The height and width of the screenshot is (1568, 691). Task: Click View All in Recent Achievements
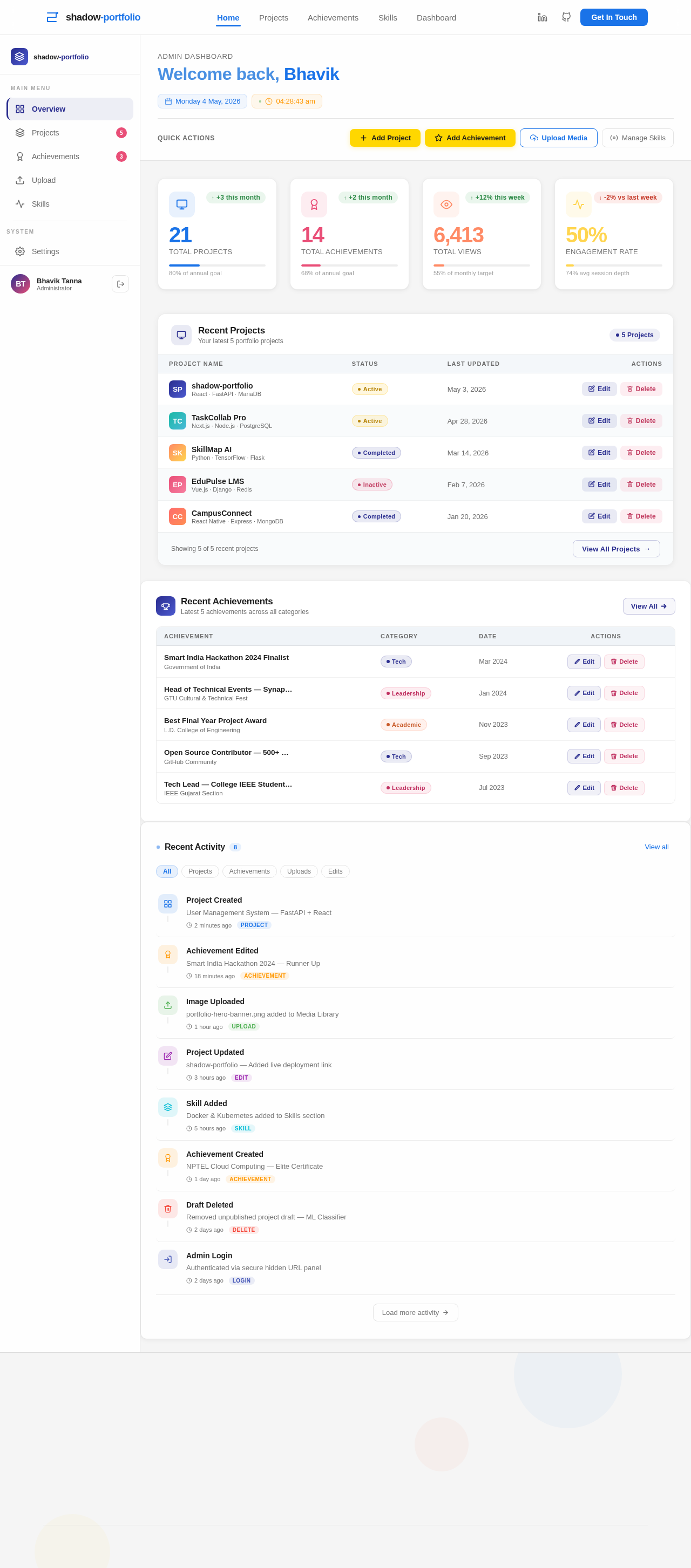(649, 606)
